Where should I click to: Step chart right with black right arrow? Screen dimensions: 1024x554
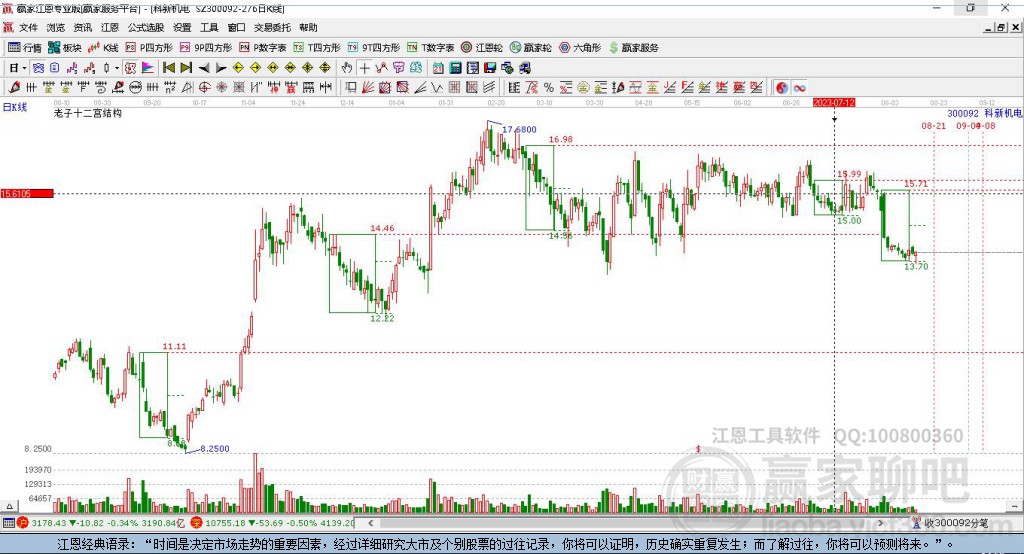click(x=221, y=68)
